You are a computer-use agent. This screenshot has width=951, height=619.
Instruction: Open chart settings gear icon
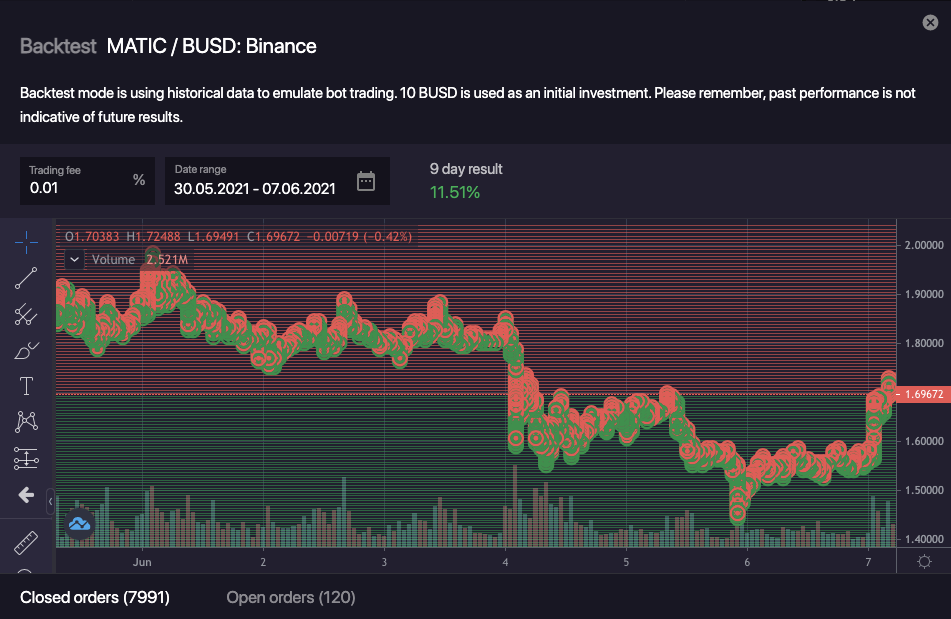[x=924, y=561]
